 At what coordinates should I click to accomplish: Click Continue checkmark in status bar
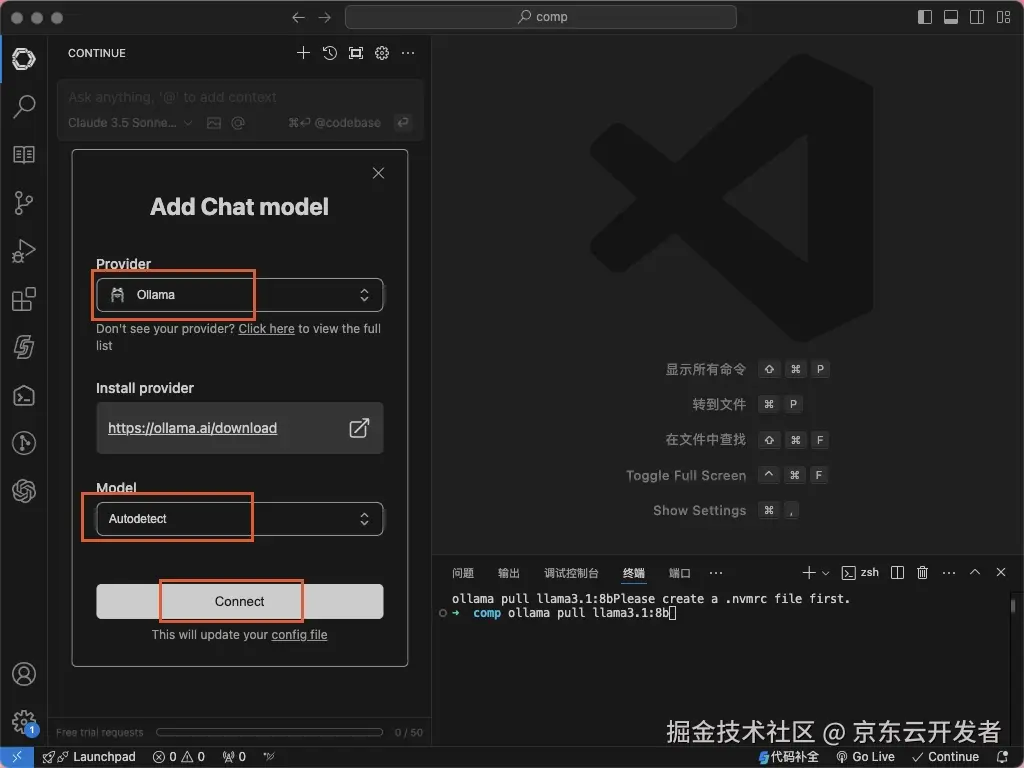946,758
